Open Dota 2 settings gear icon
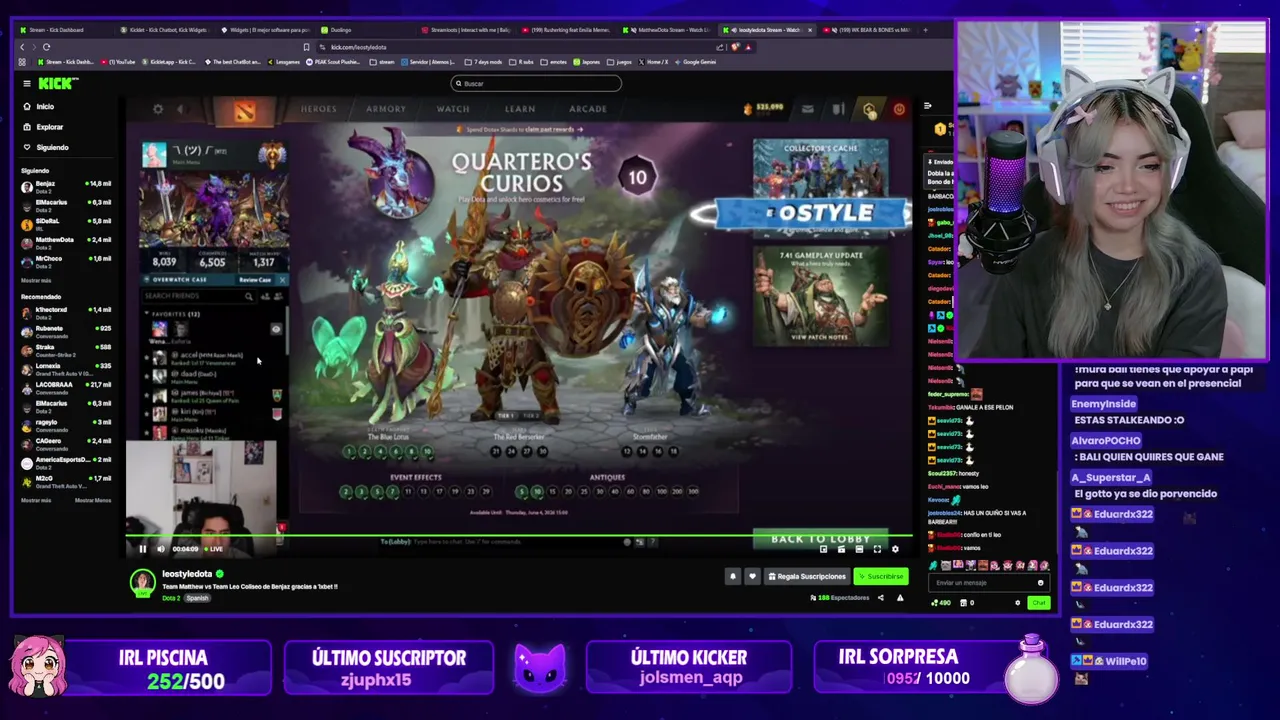The height and width of the screenshot is (720, 1280). point(158,109)
